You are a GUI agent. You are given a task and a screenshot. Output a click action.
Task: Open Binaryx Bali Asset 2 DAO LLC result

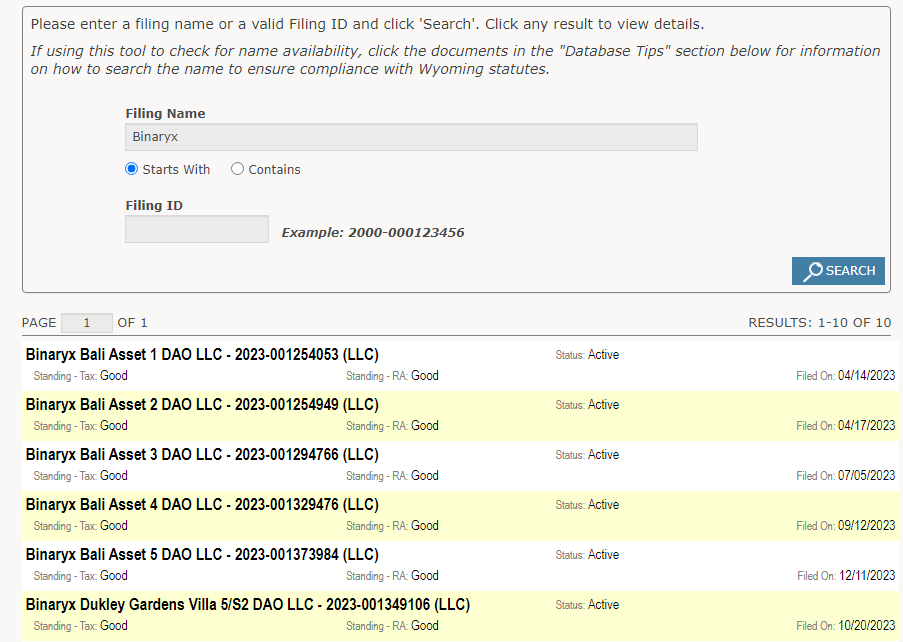(202, 405)
